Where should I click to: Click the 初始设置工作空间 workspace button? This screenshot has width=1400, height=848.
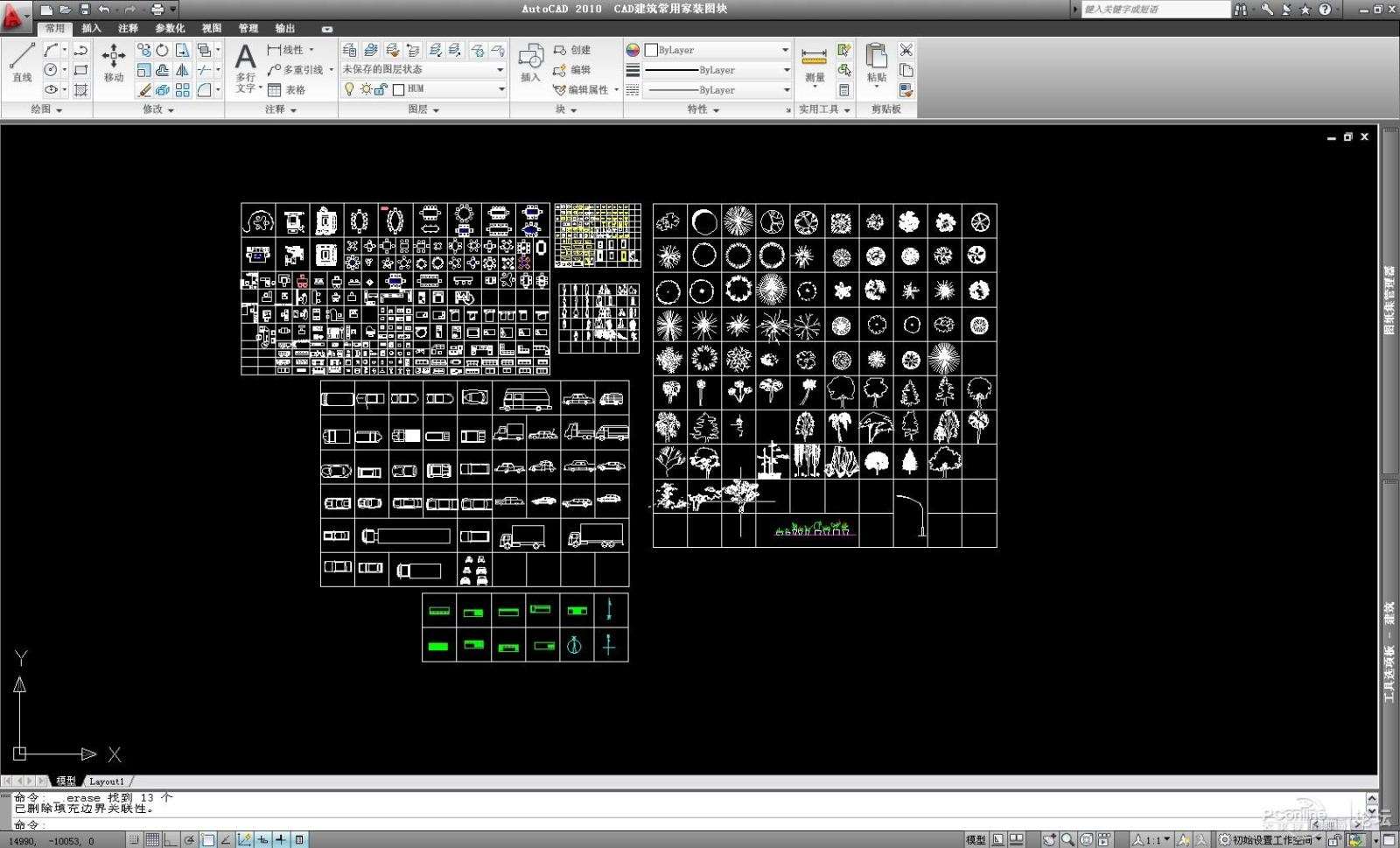pyautogui.click(x=1269, y=839)
